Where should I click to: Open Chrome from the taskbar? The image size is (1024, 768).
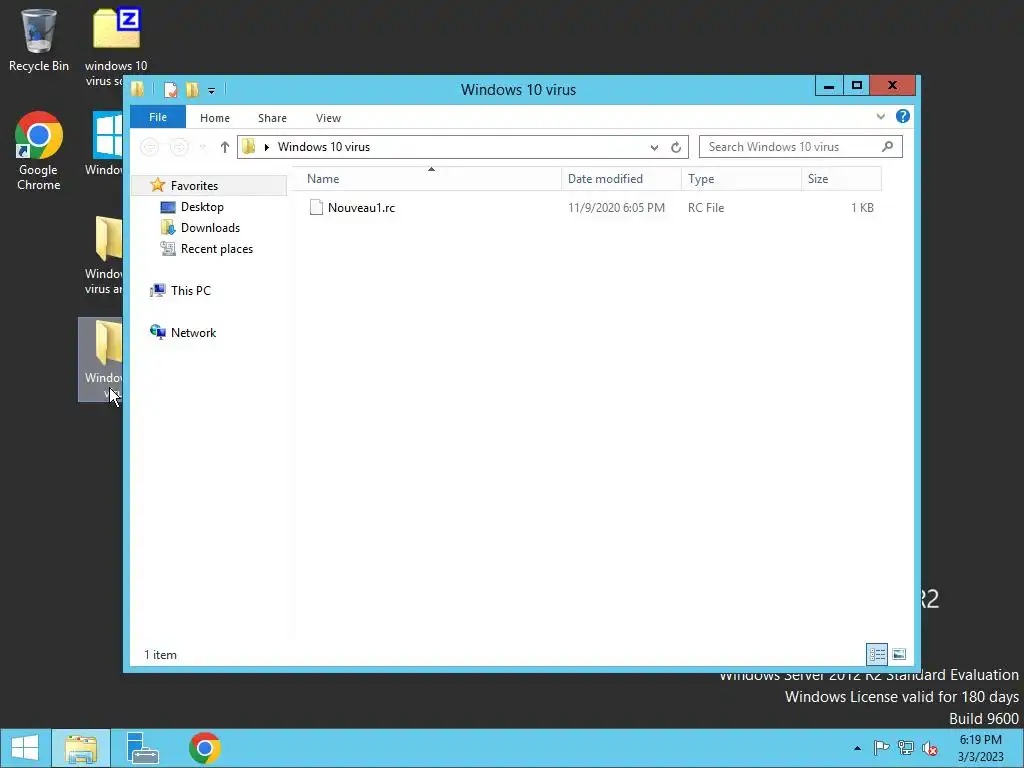point(204,748)
